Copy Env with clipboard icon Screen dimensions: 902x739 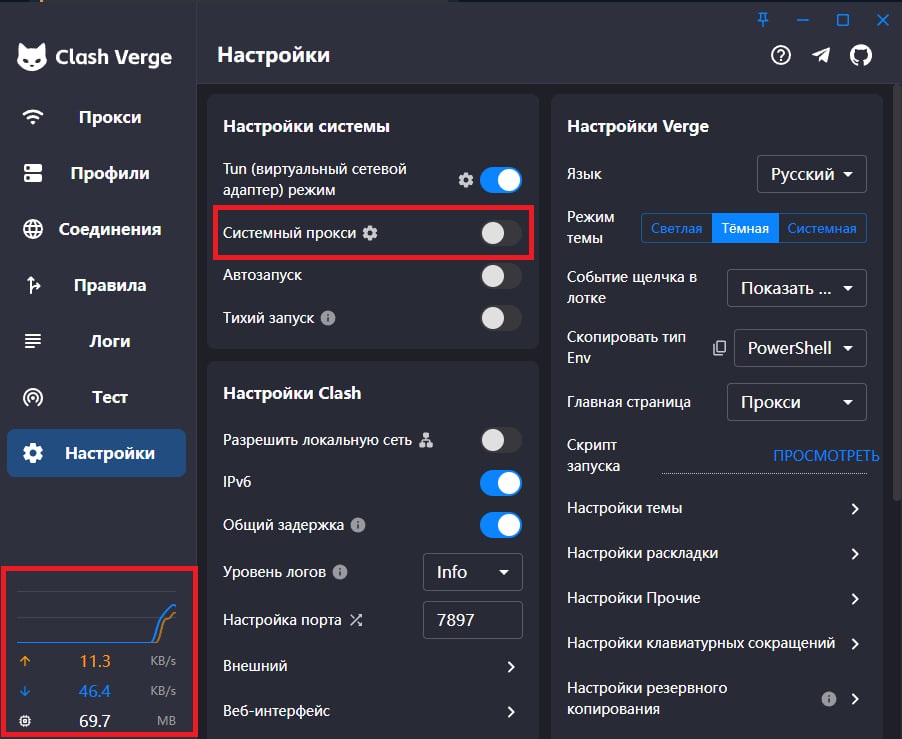720,348
